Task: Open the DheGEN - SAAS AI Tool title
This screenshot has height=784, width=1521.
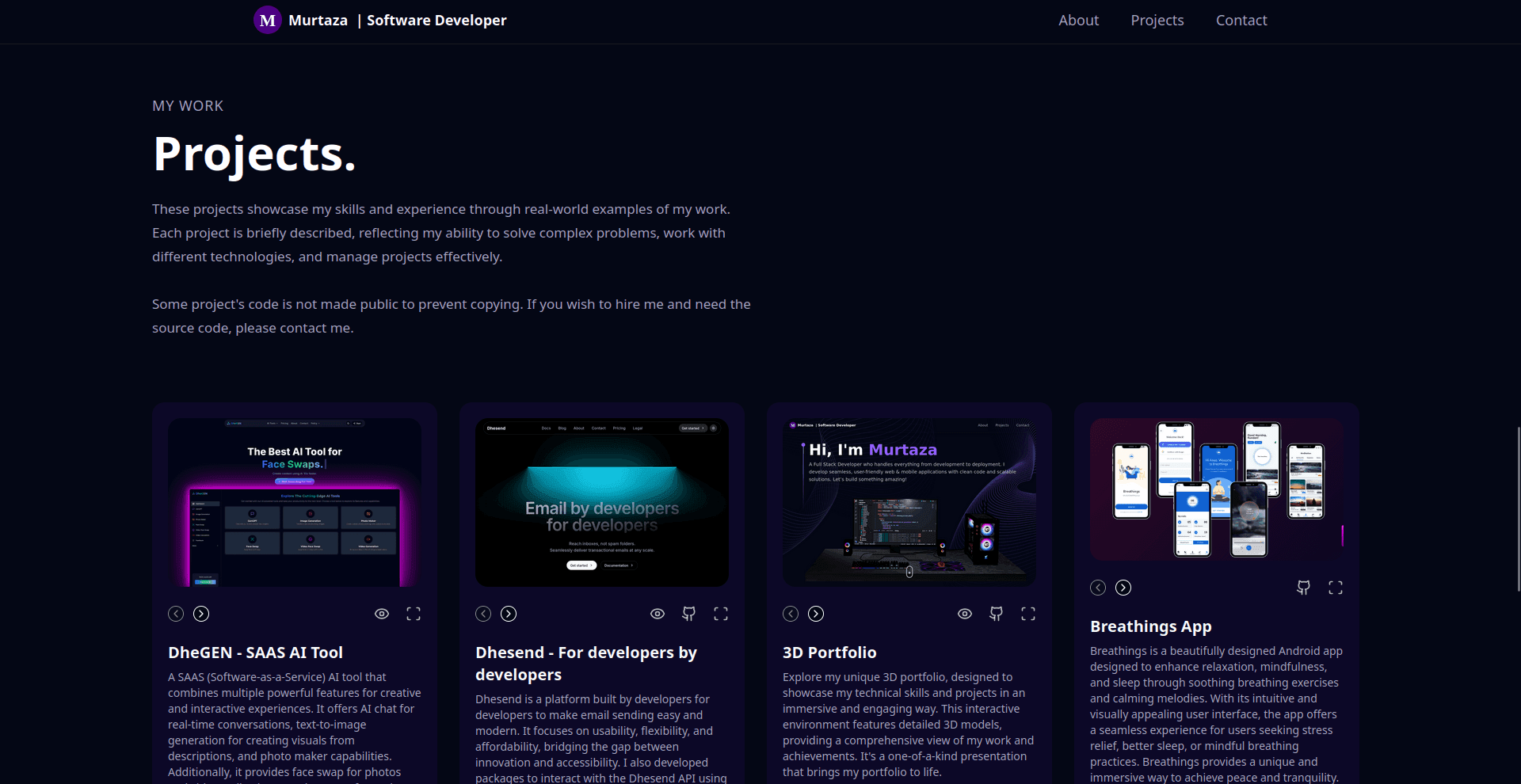Action: 255,653
